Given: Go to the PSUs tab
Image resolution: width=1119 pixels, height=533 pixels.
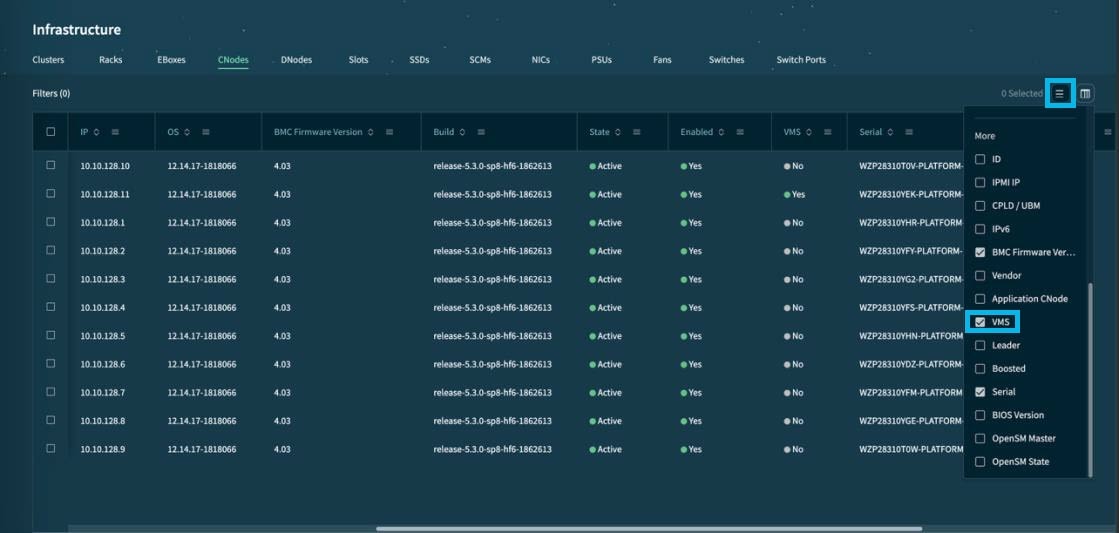Looking at the screenshot, I should click(602, 60).
